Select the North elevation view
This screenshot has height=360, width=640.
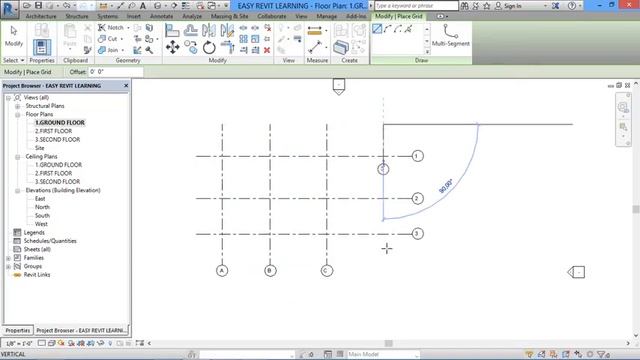point(42,207)
